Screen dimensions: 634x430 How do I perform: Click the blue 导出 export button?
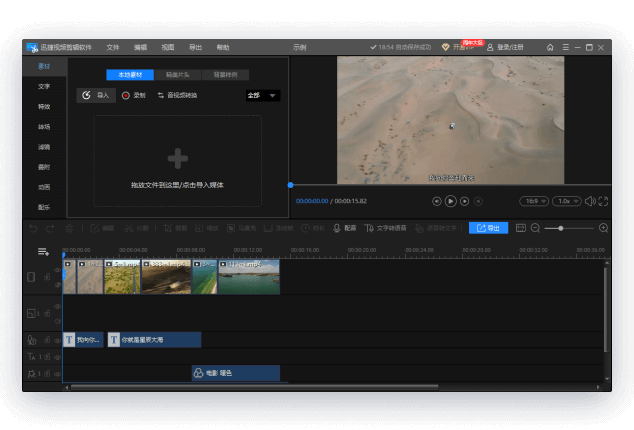[488, 228]
